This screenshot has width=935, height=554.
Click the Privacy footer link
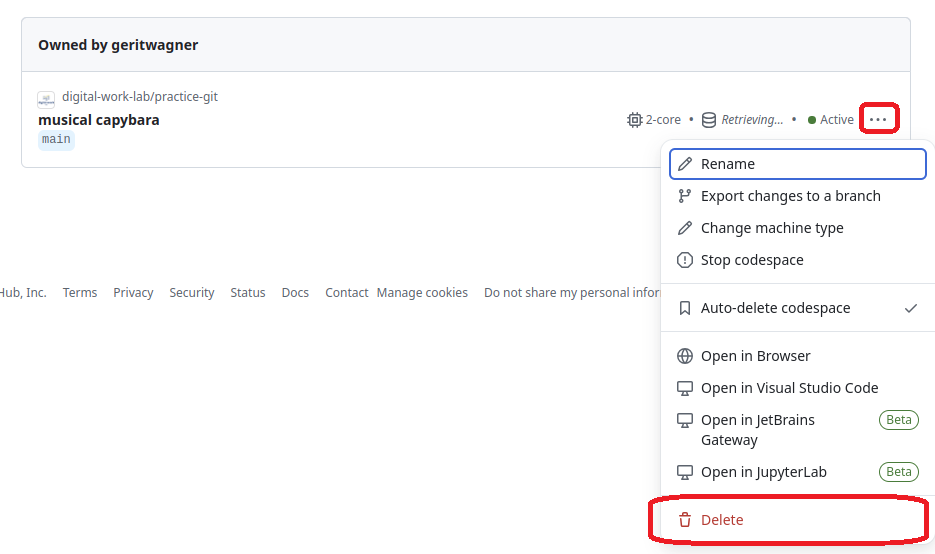[x=133, y=293]
